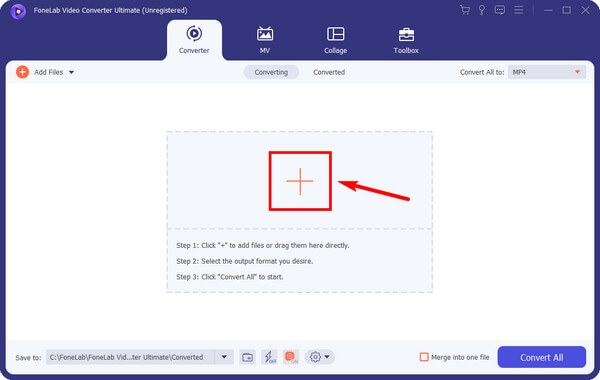Click the register key icon
The width and height of the screenshot is (600, 380).
482,10
